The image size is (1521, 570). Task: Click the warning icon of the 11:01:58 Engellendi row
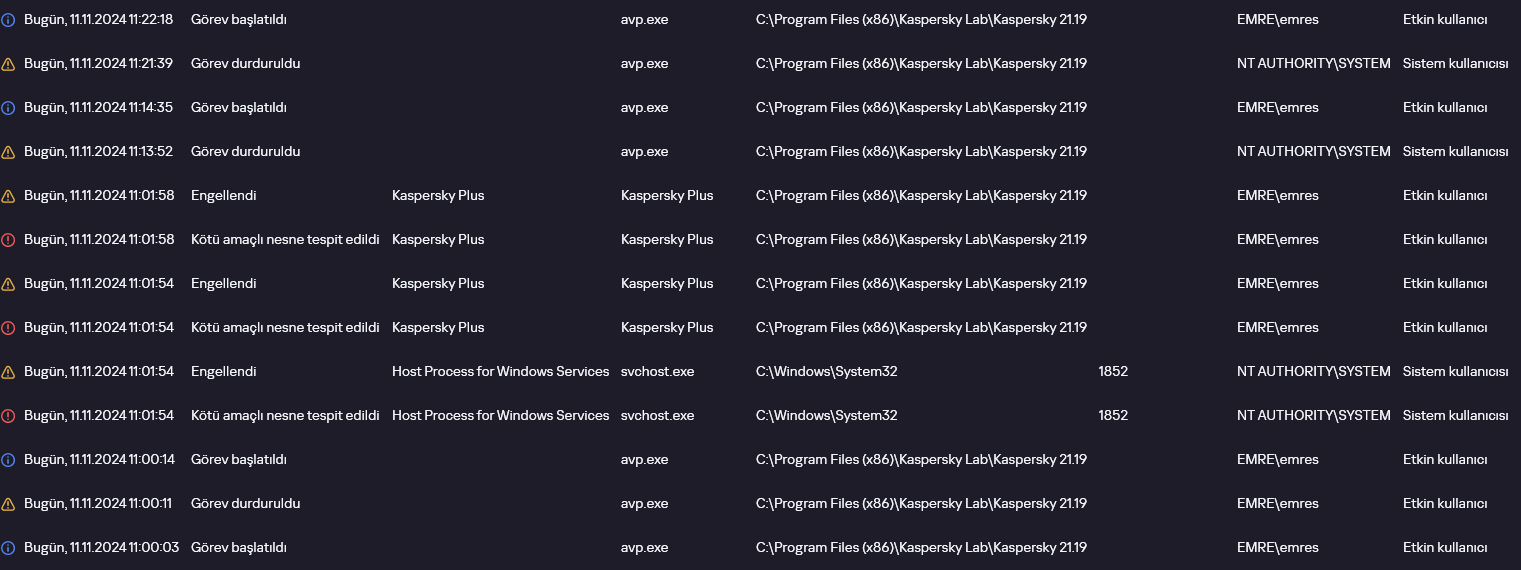(8, 196)
